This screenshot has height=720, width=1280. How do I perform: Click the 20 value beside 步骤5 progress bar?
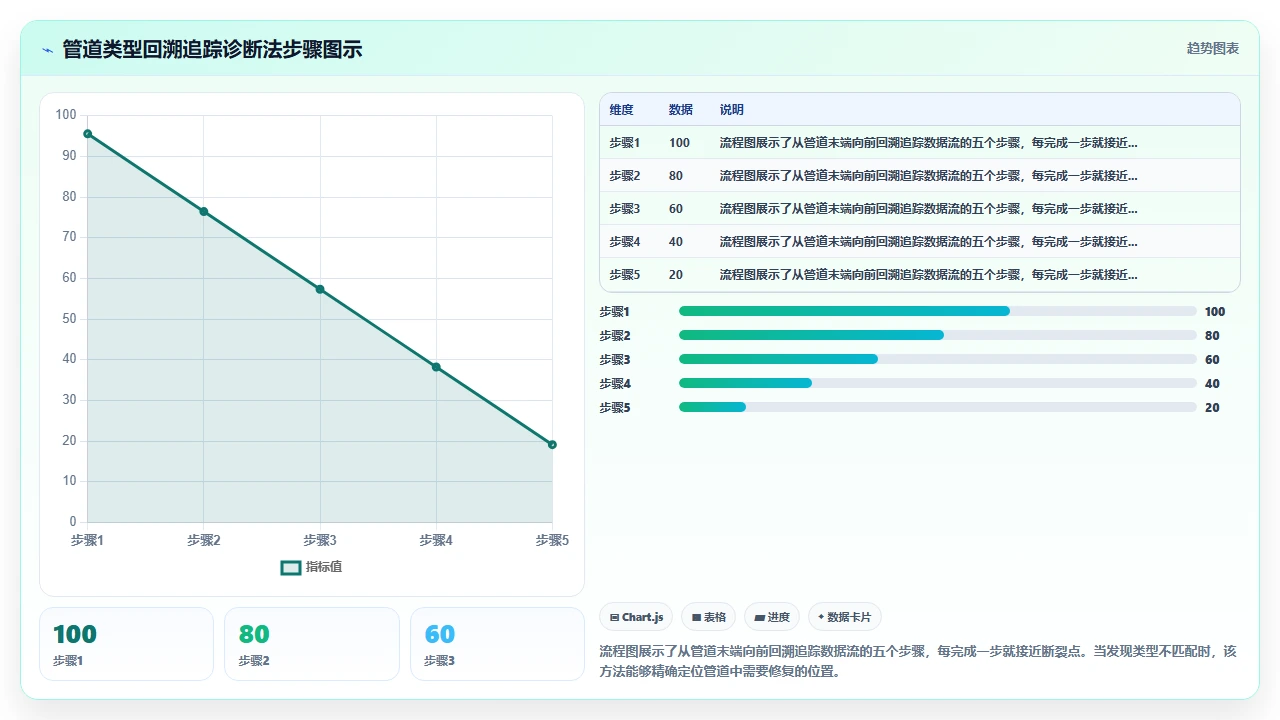(1212, 407)
